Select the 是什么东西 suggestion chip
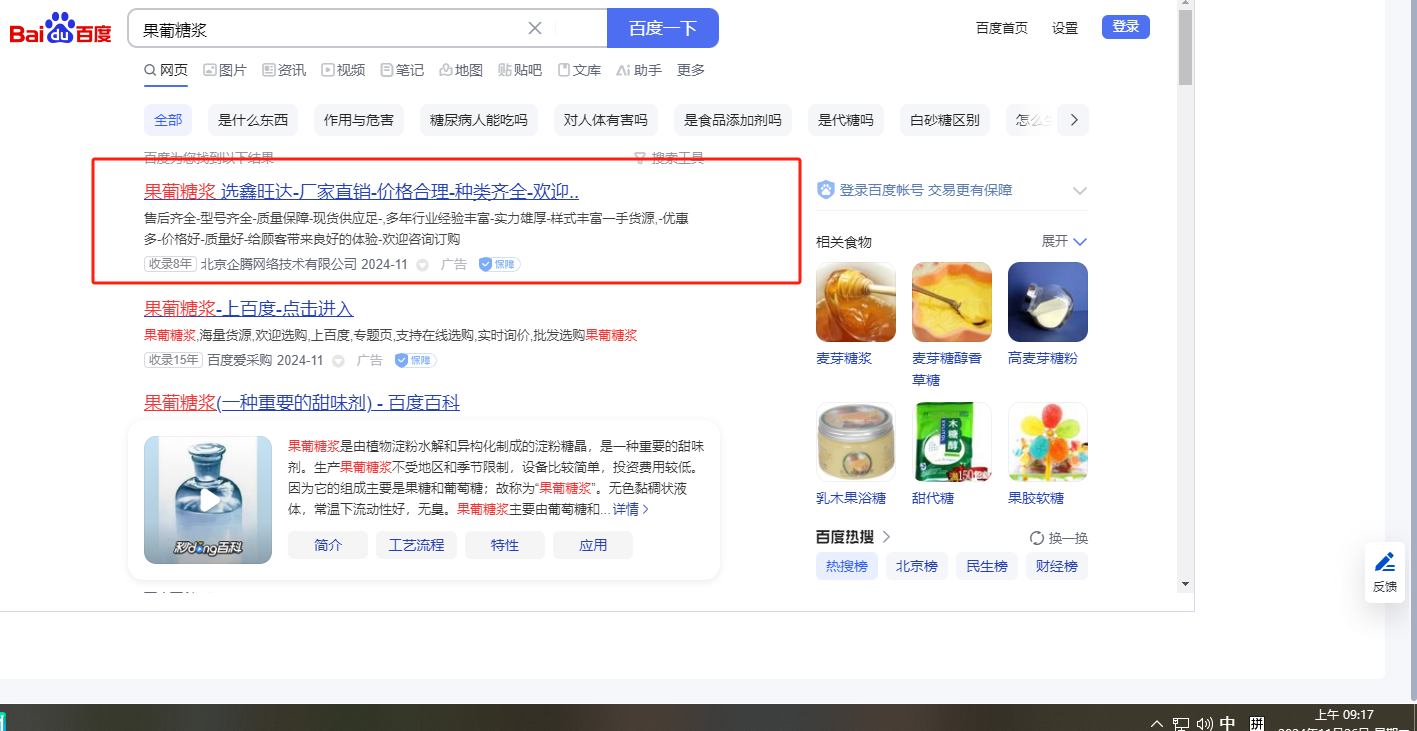This screenshot has width=1417, height=731. [253, 120]
